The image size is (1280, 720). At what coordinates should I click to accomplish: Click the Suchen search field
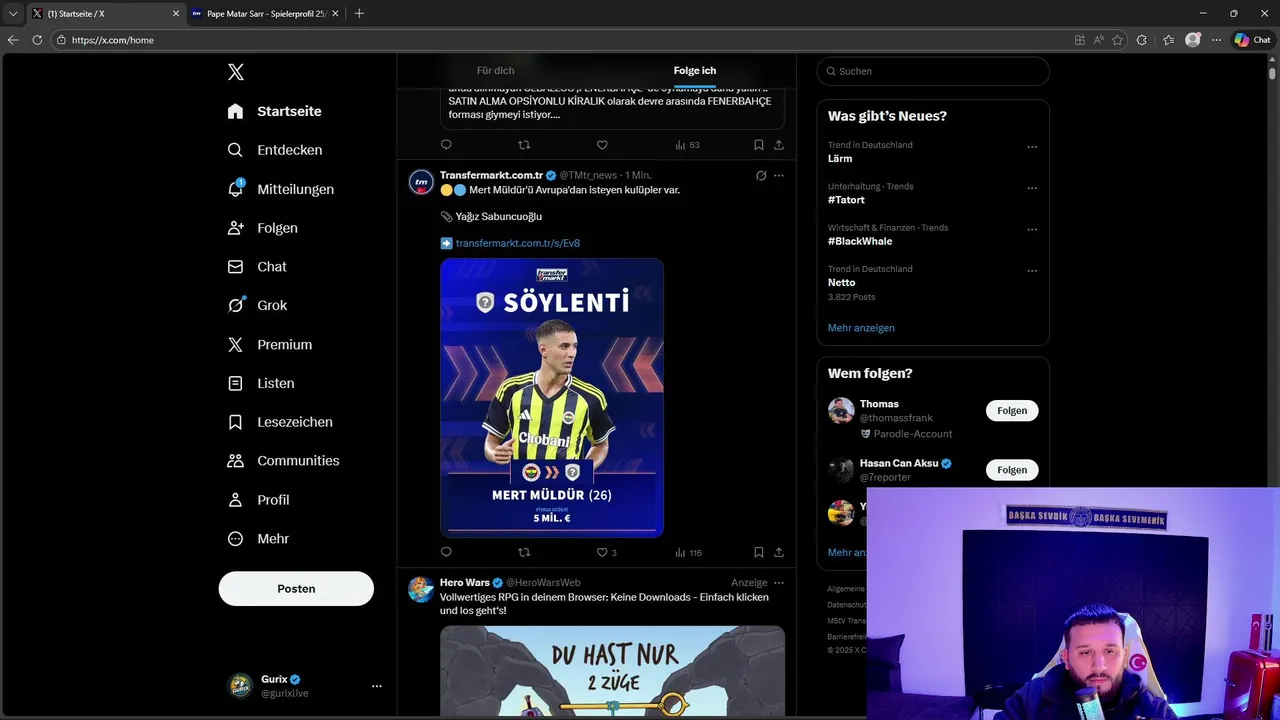coord(933,71)
